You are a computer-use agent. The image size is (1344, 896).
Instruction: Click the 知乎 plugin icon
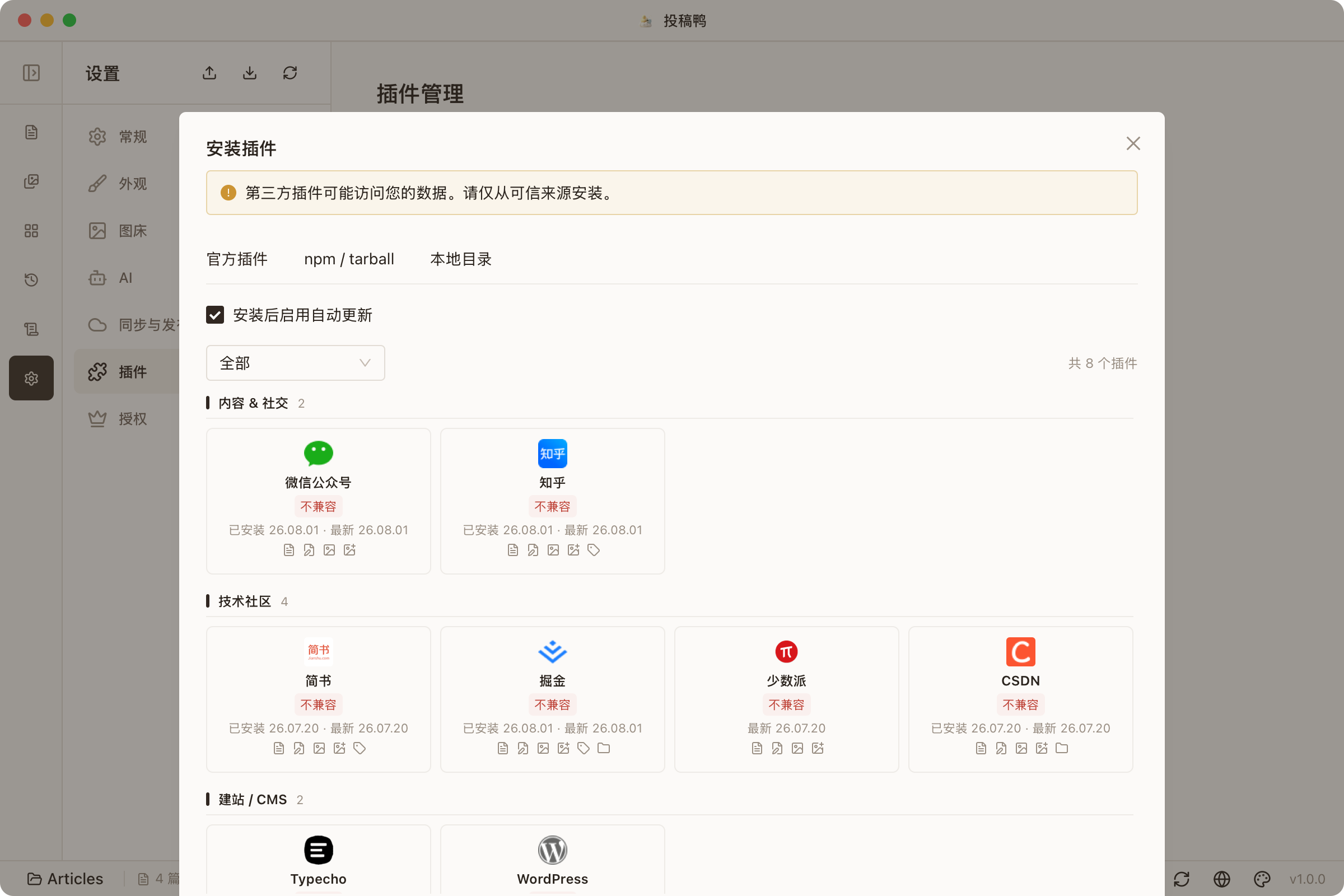553,454
